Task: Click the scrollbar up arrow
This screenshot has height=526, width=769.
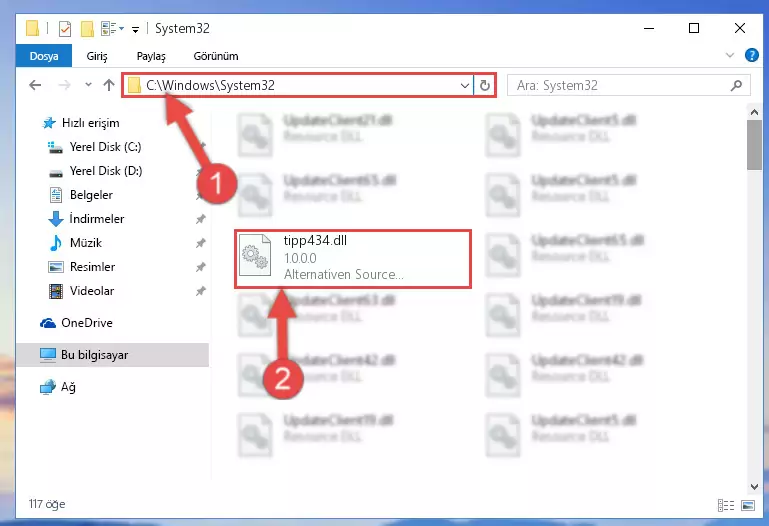Action: pyautogui.click(x=754, y=112)
